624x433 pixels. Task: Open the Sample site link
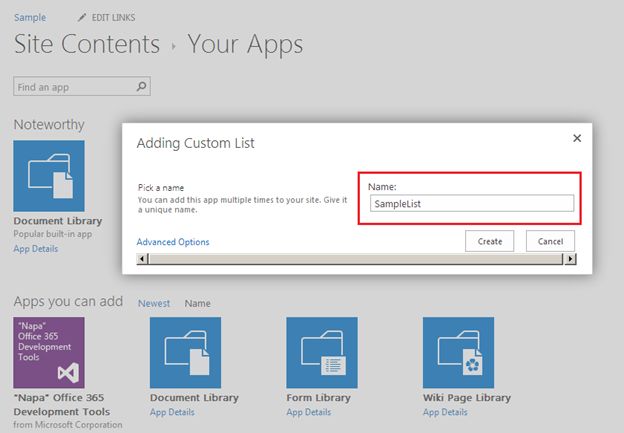point(30,18)
